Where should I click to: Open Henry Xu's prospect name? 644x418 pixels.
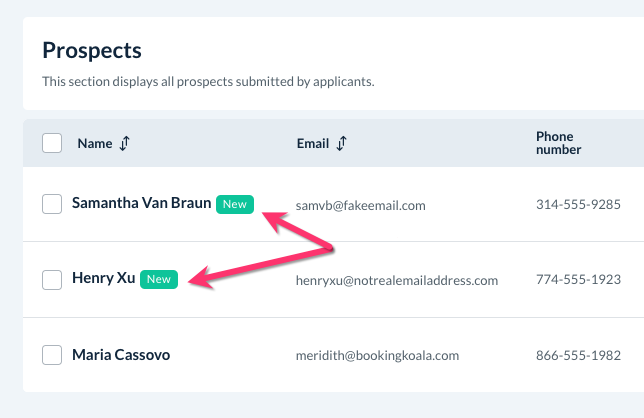[103, 279]
